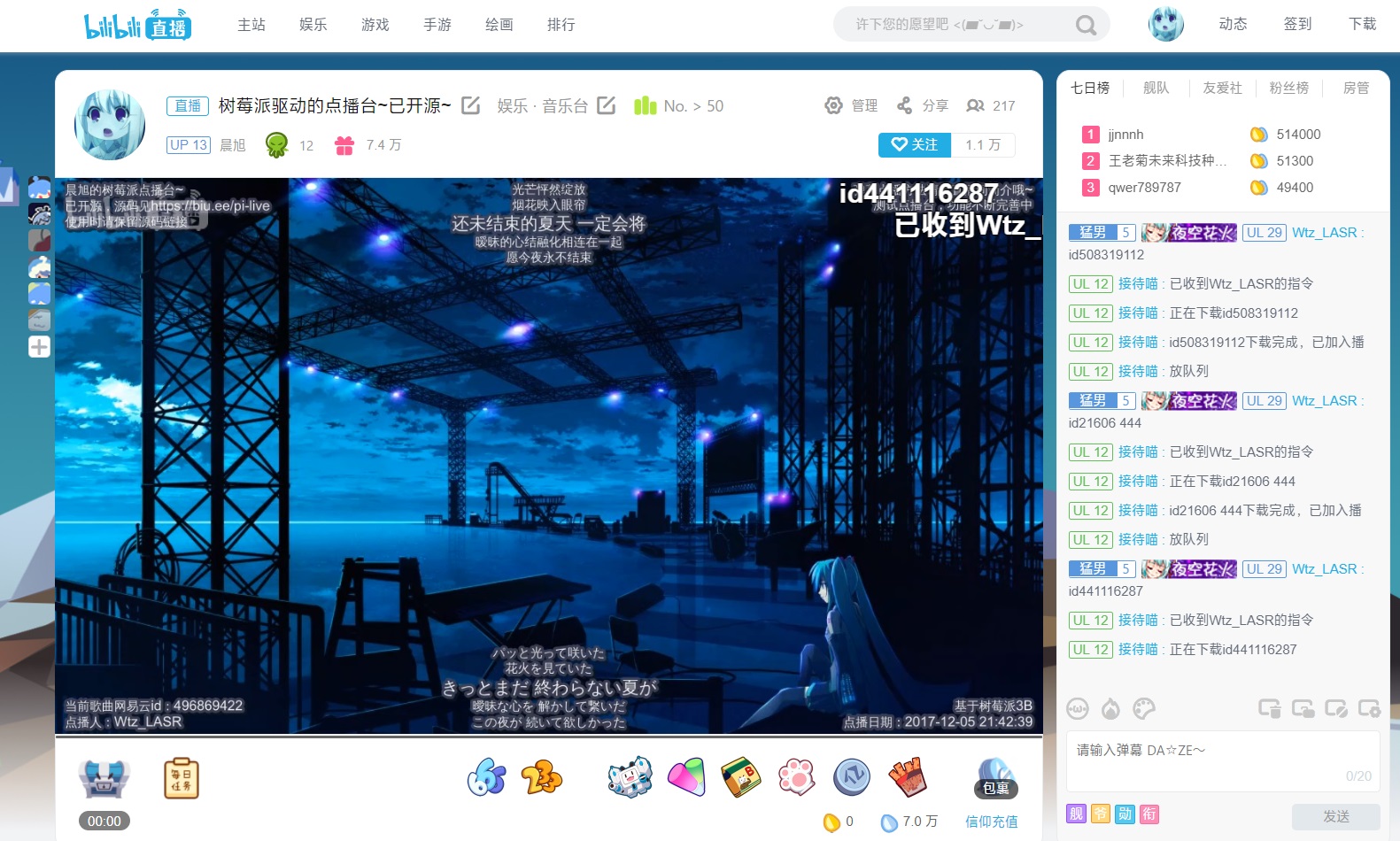The width and height of the screenshot is (1400, 841).
Task: Send the rainbow glow stick gift
Action: pyautogui.click(x=686, y=777)
